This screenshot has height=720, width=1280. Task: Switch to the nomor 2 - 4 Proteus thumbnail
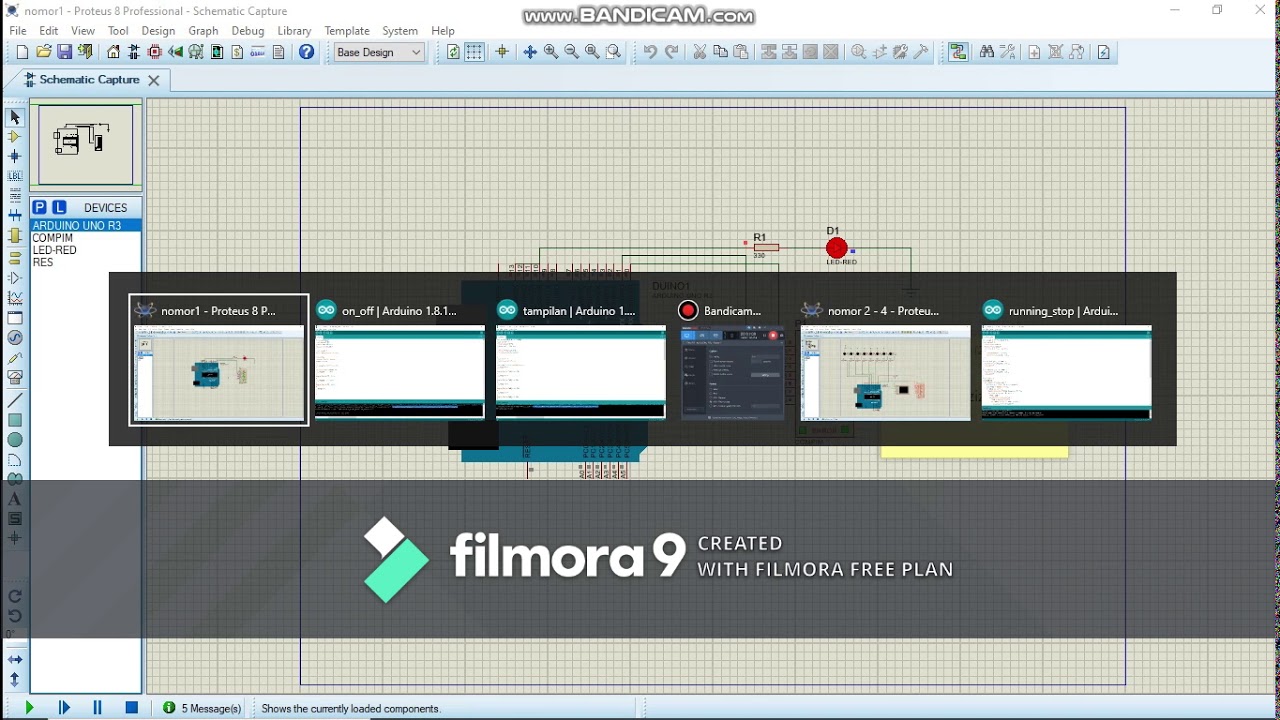coord(885,360)
